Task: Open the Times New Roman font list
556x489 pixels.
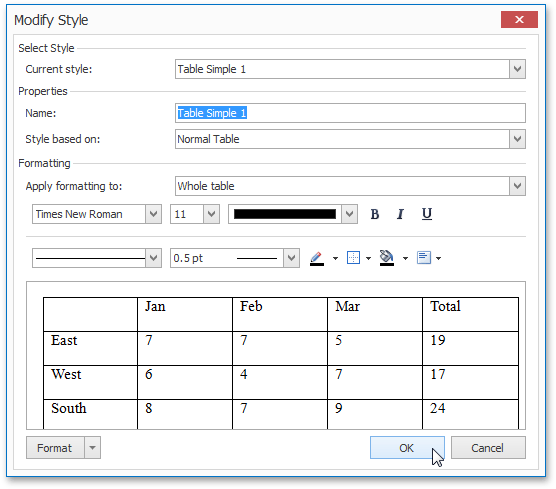Action: (153, 214)
